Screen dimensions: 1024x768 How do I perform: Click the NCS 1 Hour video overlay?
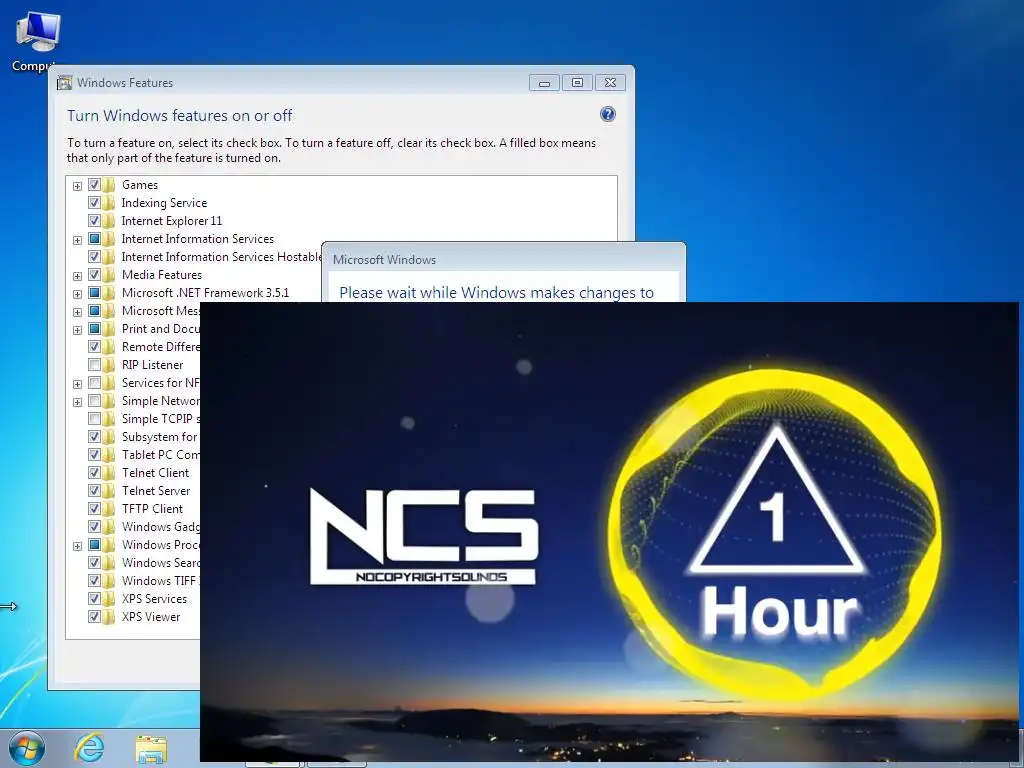click(611, 532)
